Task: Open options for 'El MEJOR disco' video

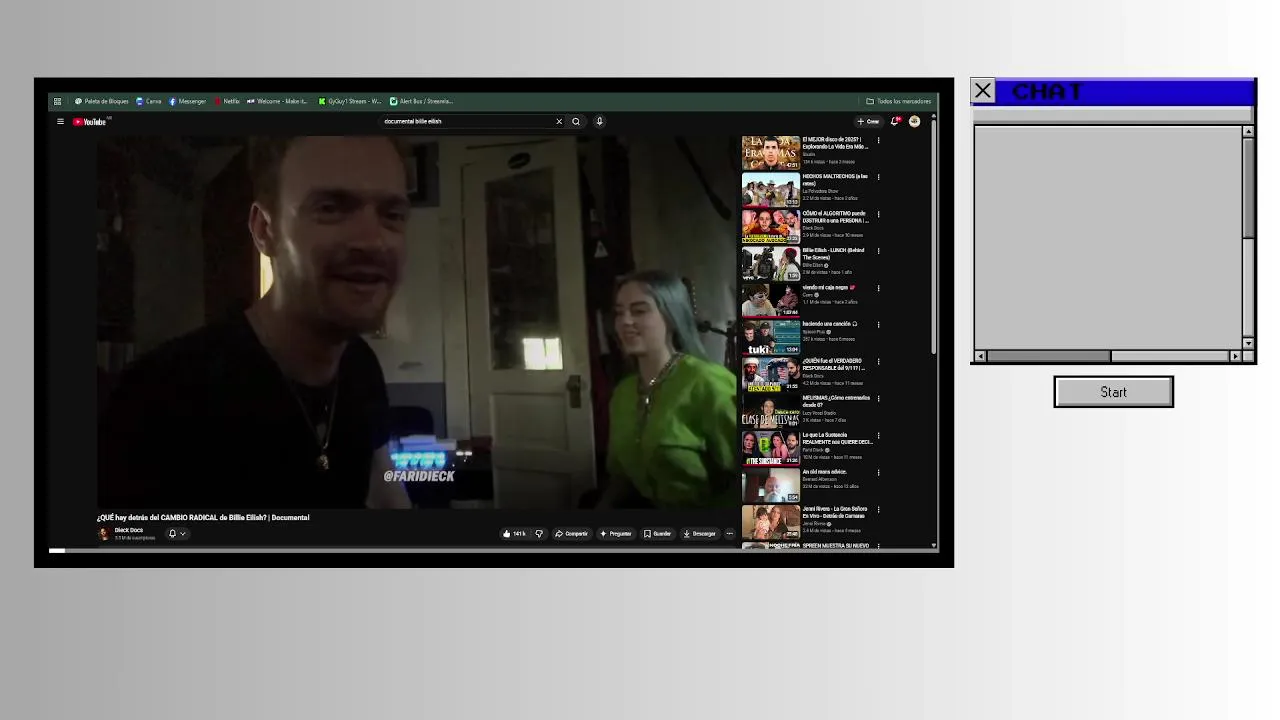Action: (878, 140)
